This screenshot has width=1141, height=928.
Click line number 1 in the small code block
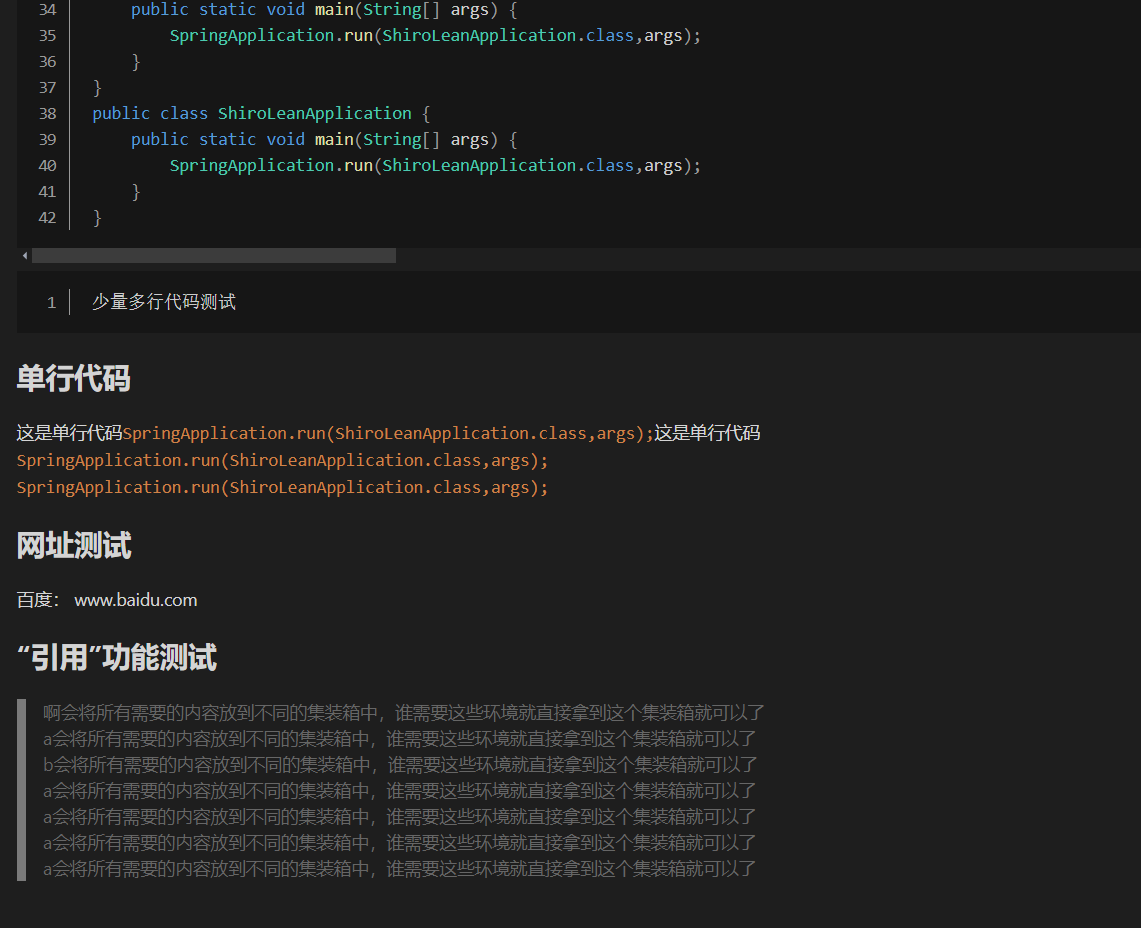pyautogui.click(x=50, y=301)
